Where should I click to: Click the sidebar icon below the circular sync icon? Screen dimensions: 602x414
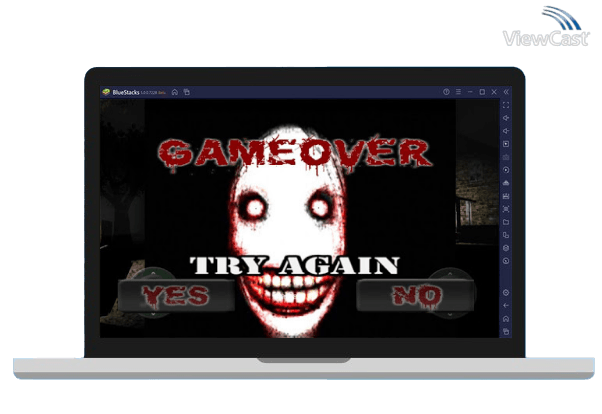point(506,183)
